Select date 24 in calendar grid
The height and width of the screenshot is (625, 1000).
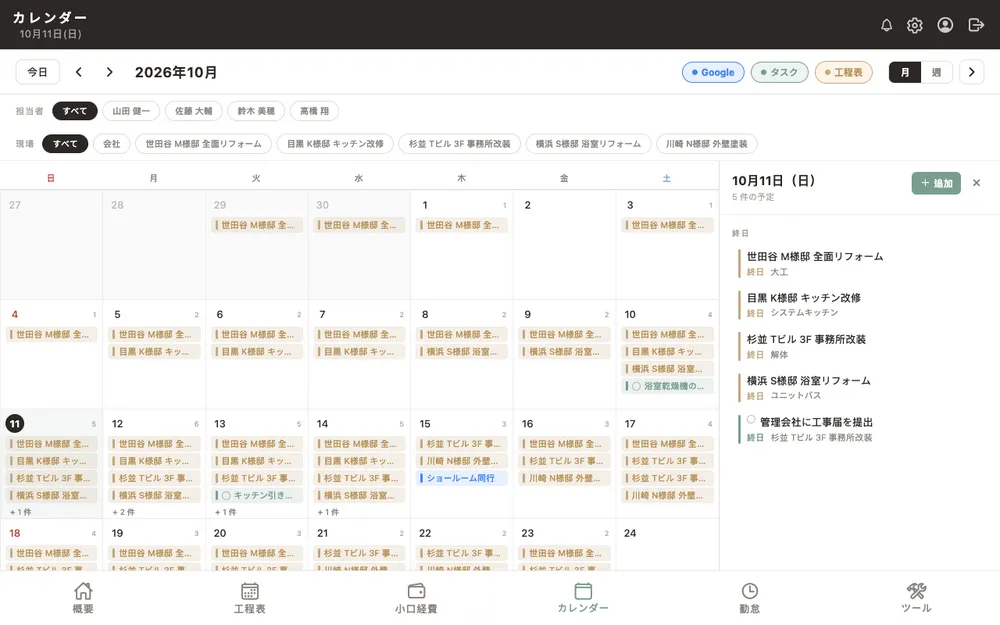pyautogui.click(x=630, y=533)
